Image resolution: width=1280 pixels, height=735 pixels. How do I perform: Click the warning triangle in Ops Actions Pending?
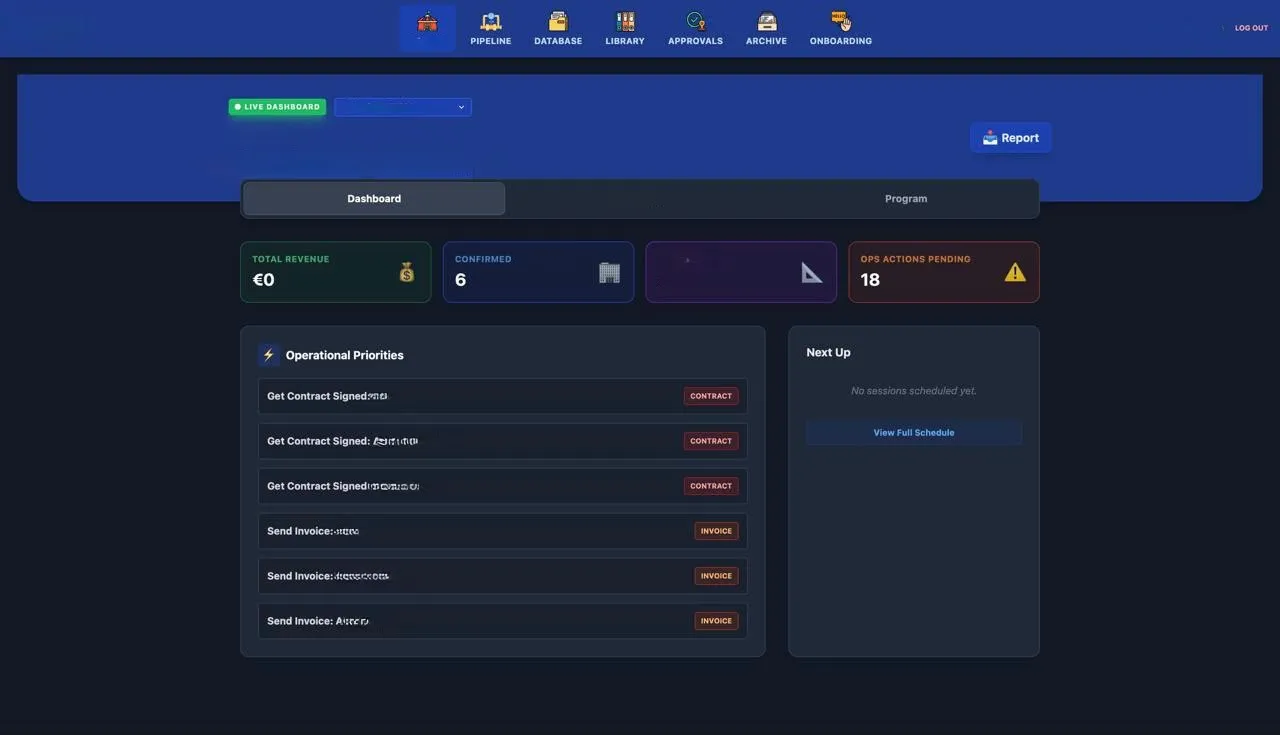tap(1015, 272)
